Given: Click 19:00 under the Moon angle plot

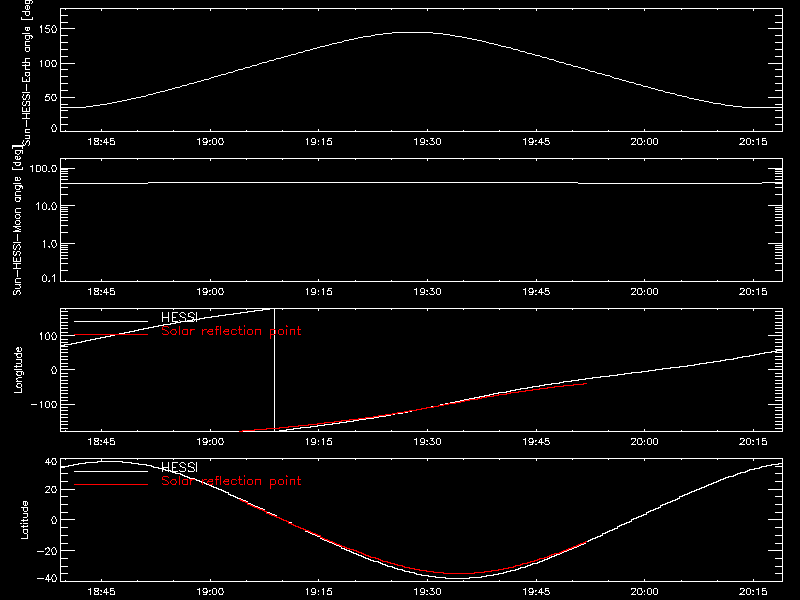Looking at the screenshot, I should (x=210, y=292).
